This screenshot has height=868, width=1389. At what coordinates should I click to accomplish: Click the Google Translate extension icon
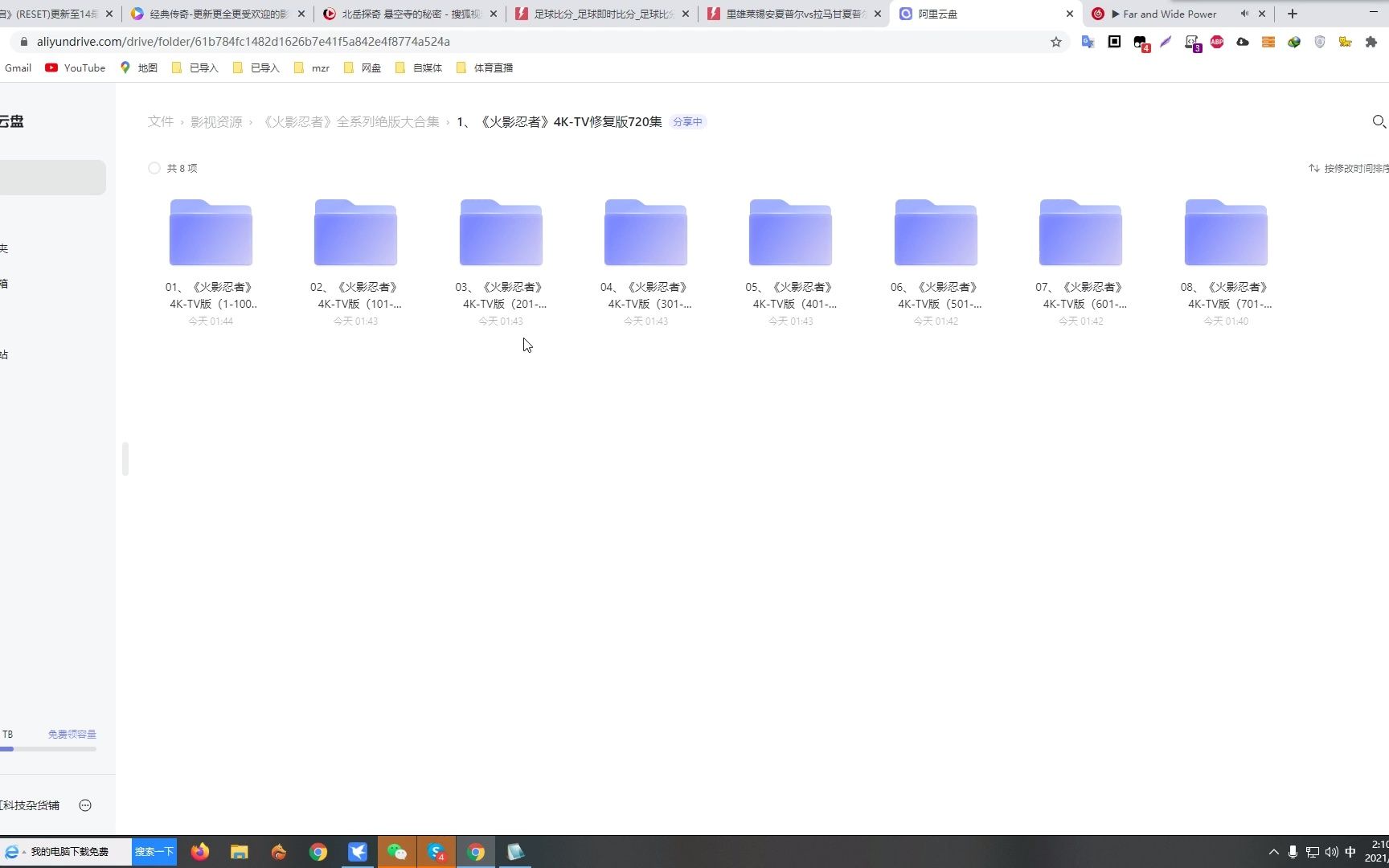coord(1088,42)
